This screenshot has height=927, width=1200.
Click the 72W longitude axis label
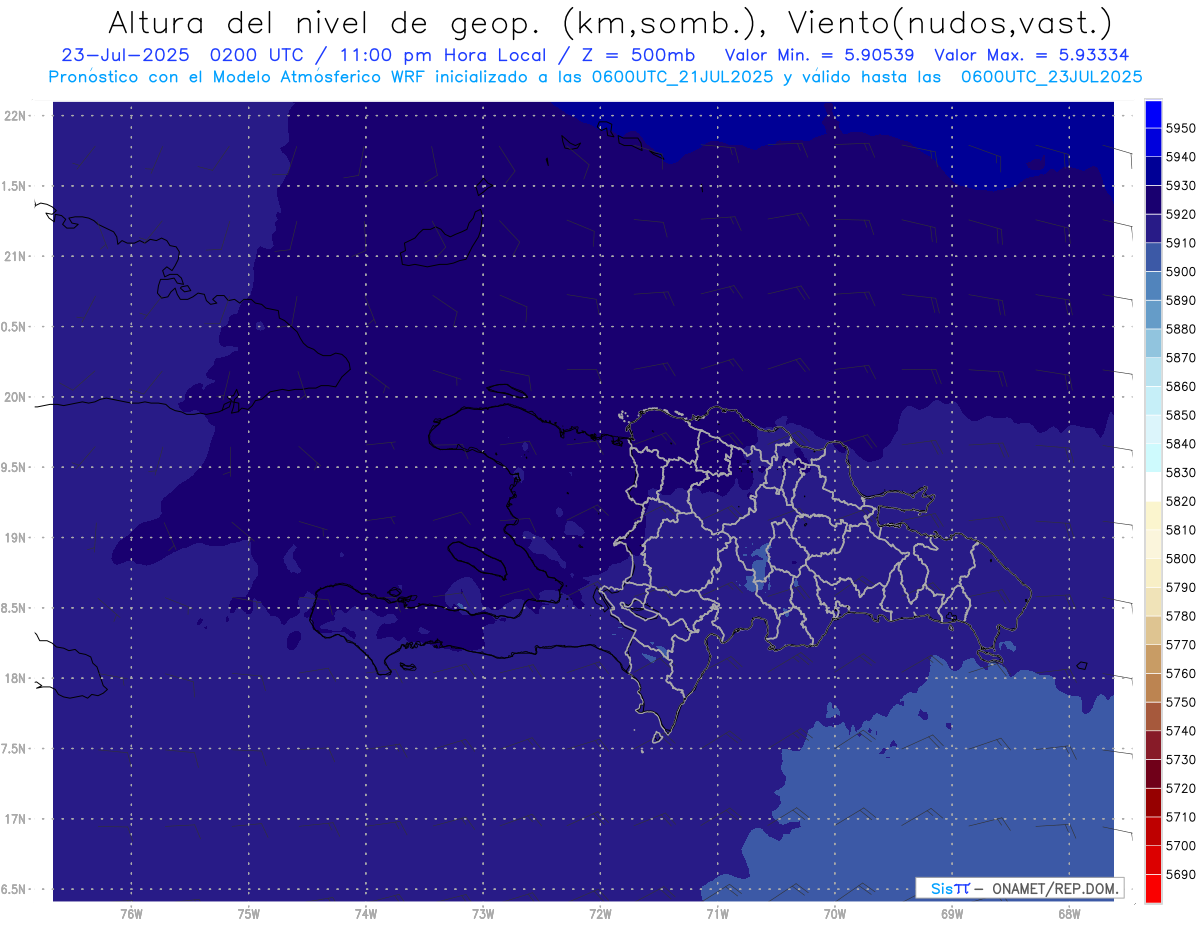[x=600, y=914]
